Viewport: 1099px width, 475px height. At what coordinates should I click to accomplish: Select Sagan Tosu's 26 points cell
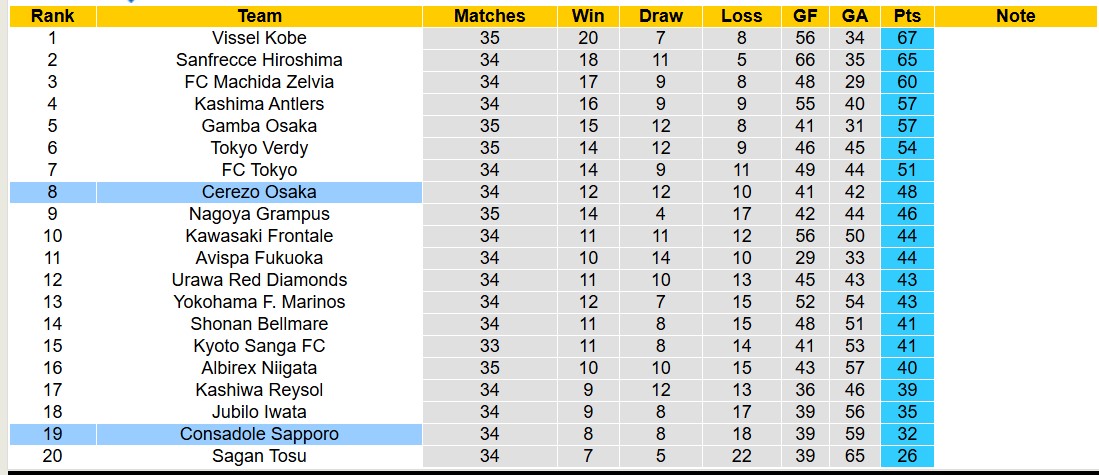[x=908, y=456]
